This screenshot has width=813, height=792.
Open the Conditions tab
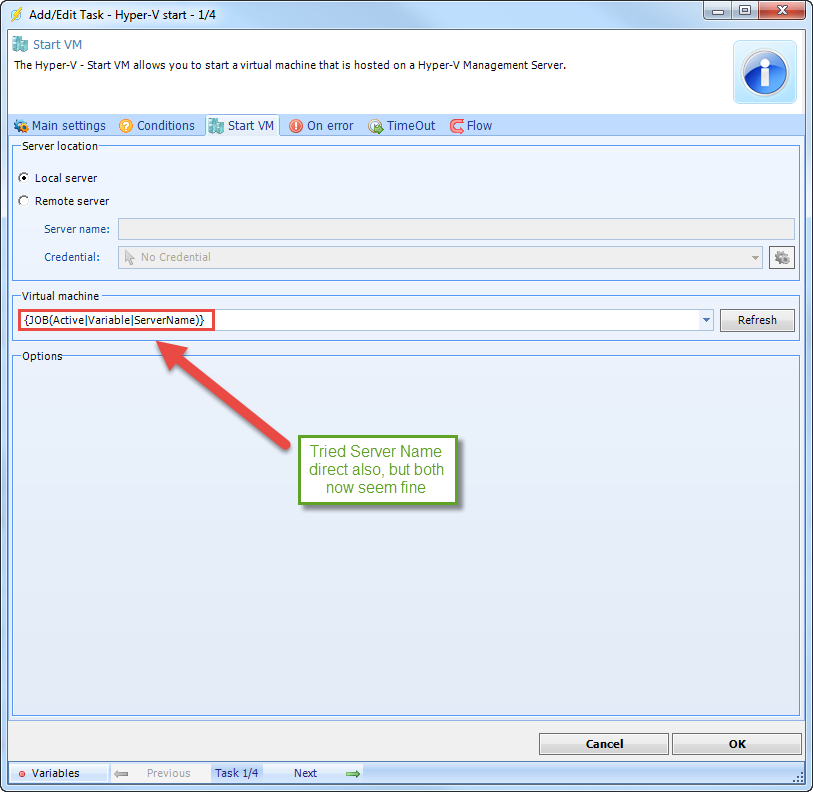click(157, 126)
